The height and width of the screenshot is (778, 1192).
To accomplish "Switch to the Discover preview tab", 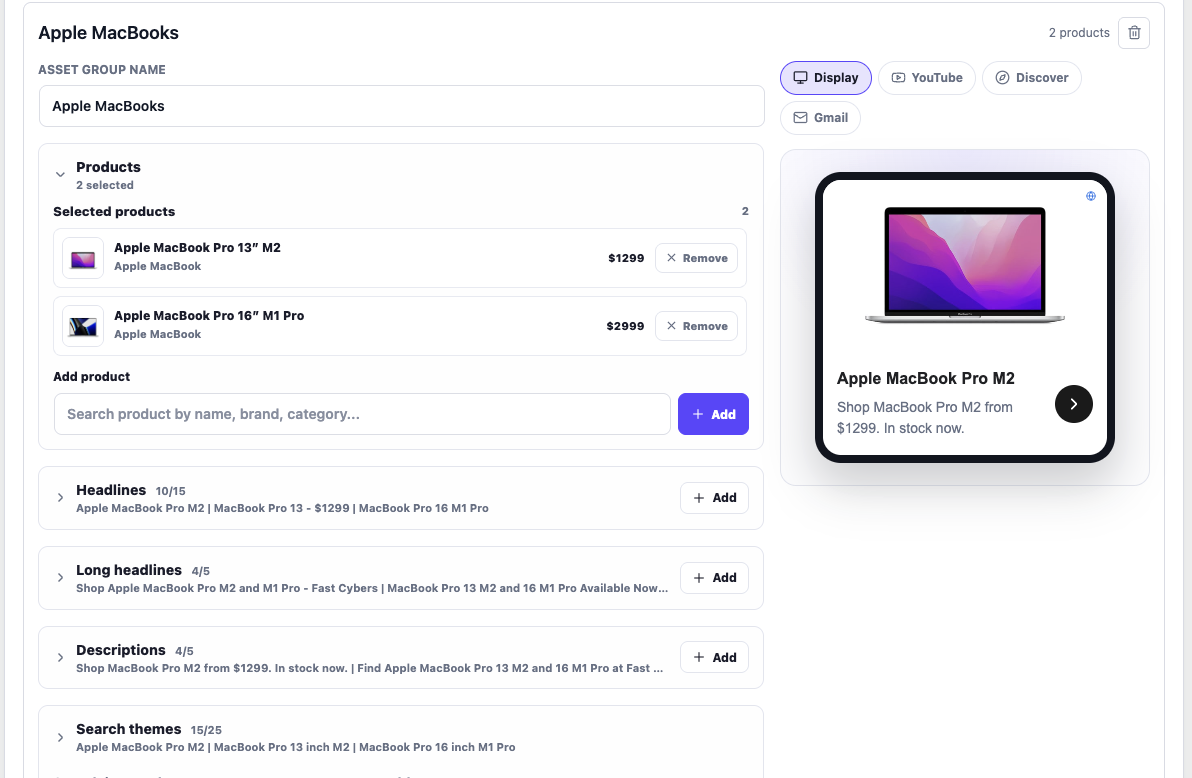I will 1032,78.
